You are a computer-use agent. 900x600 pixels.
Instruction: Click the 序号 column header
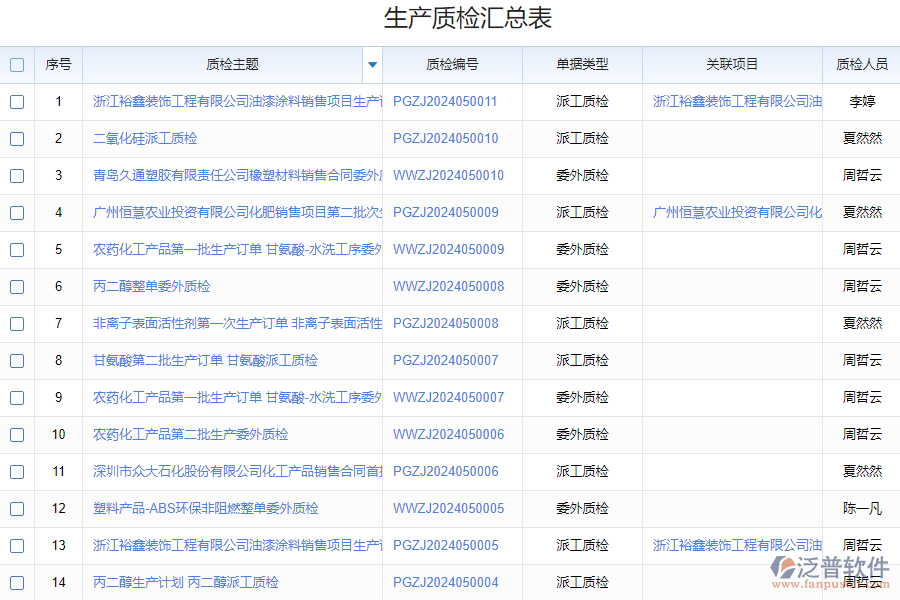(58, 65)
